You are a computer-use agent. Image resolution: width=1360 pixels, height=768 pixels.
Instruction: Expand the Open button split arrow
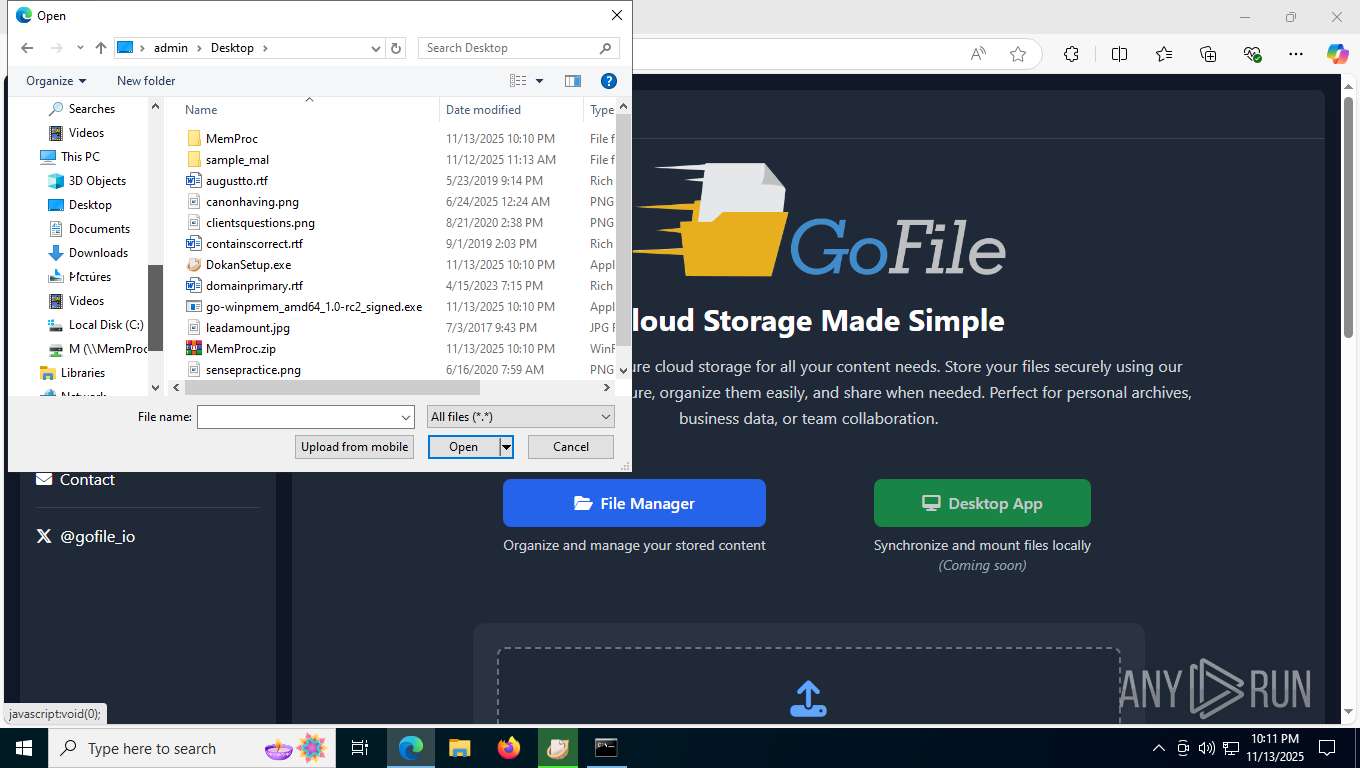click(x=507, y=447)
